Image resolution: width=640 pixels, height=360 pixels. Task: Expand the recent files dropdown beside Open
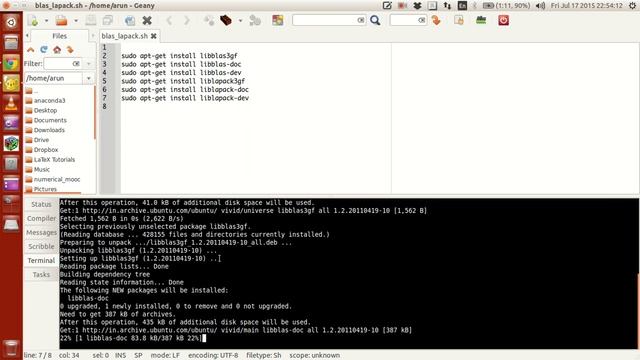click(x=76, y=20)
